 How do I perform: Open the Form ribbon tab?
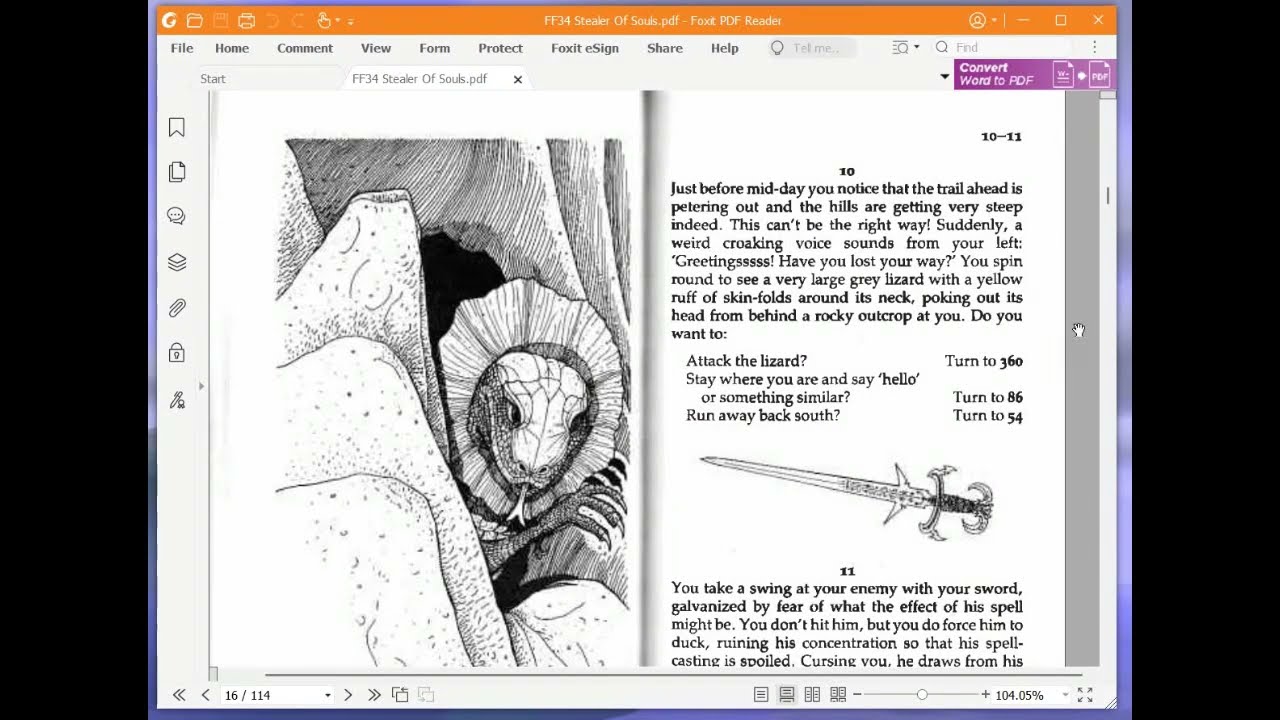(x=435, y=48)
